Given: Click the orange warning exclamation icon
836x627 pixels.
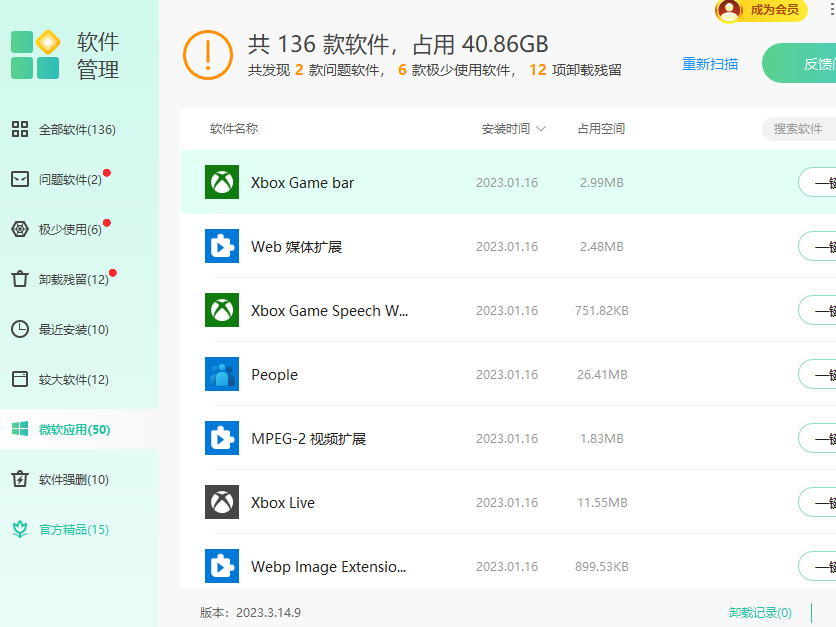Looking at the screenshot, I should point(208,55).
